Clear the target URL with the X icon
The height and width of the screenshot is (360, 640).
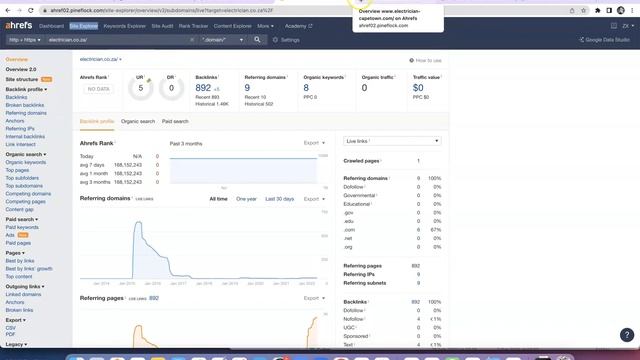(x=192, y=40)
